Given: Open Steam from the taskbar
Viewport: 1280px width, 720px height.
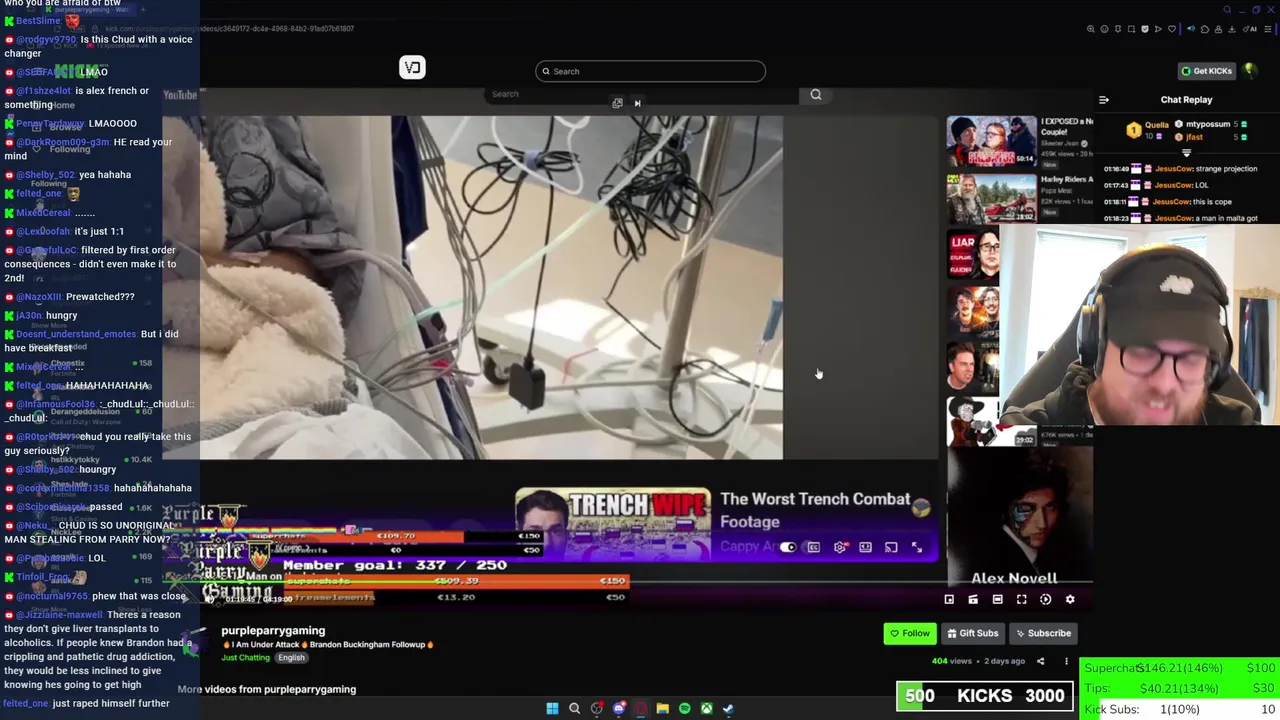Looking at the screenshot, I should (728, 708).
